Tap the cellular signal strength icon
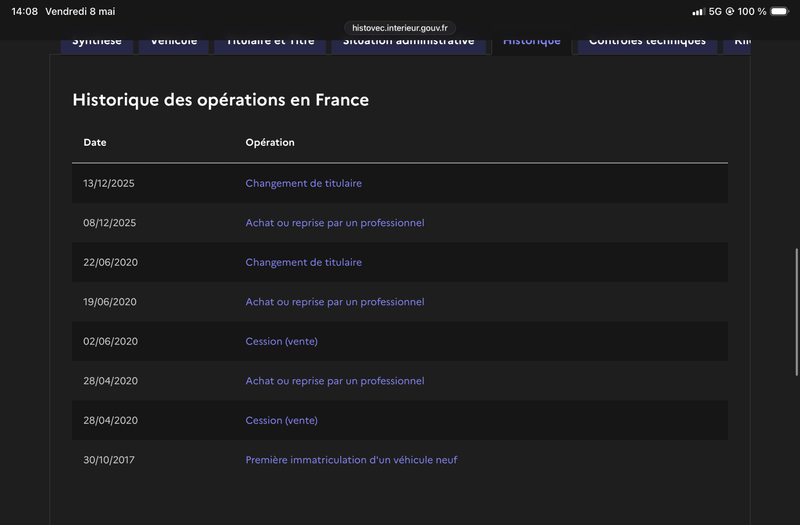This screenshot has width=800, height=525. tap(698, 12)
